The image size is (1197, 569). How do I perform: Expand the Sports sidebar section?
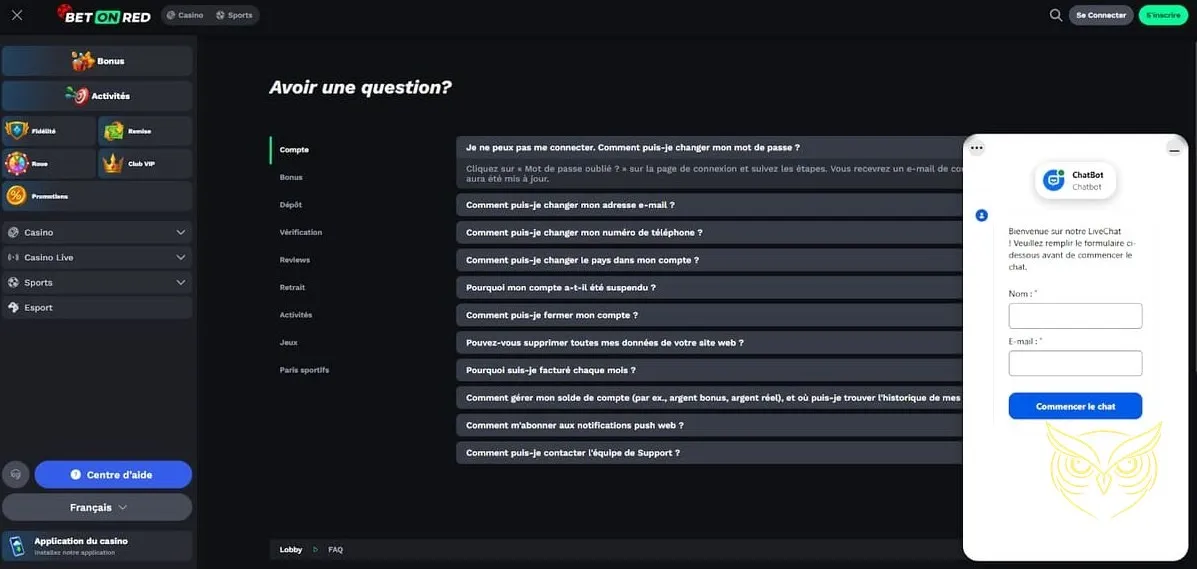(x=96, y=282)
